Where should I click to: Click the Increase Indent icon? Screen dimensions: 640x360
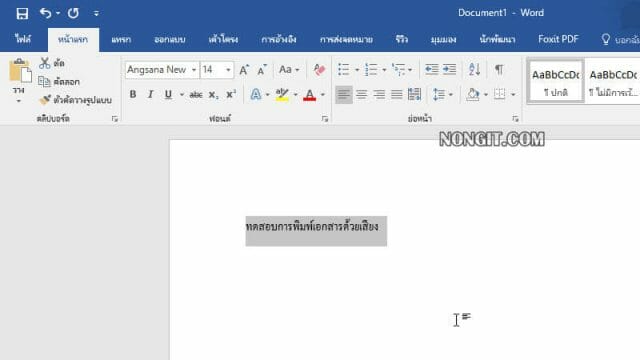point(449,69)
